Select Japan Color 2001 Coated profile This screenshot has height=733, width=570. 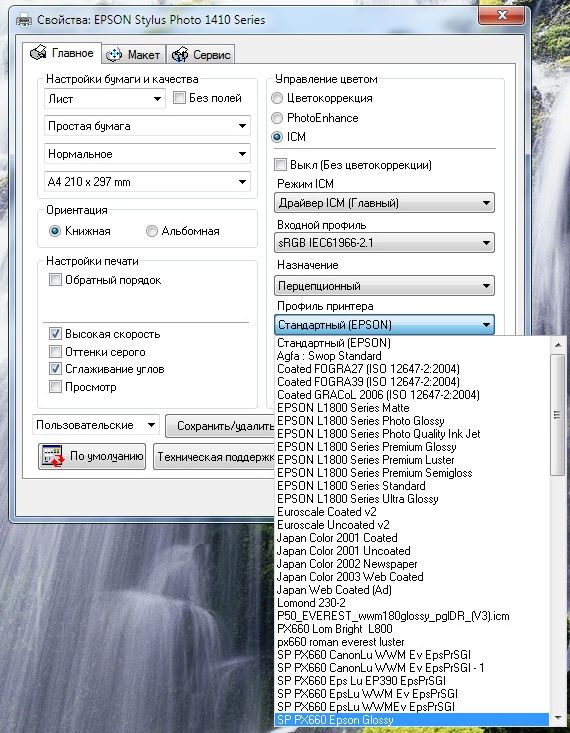[412, 538]
